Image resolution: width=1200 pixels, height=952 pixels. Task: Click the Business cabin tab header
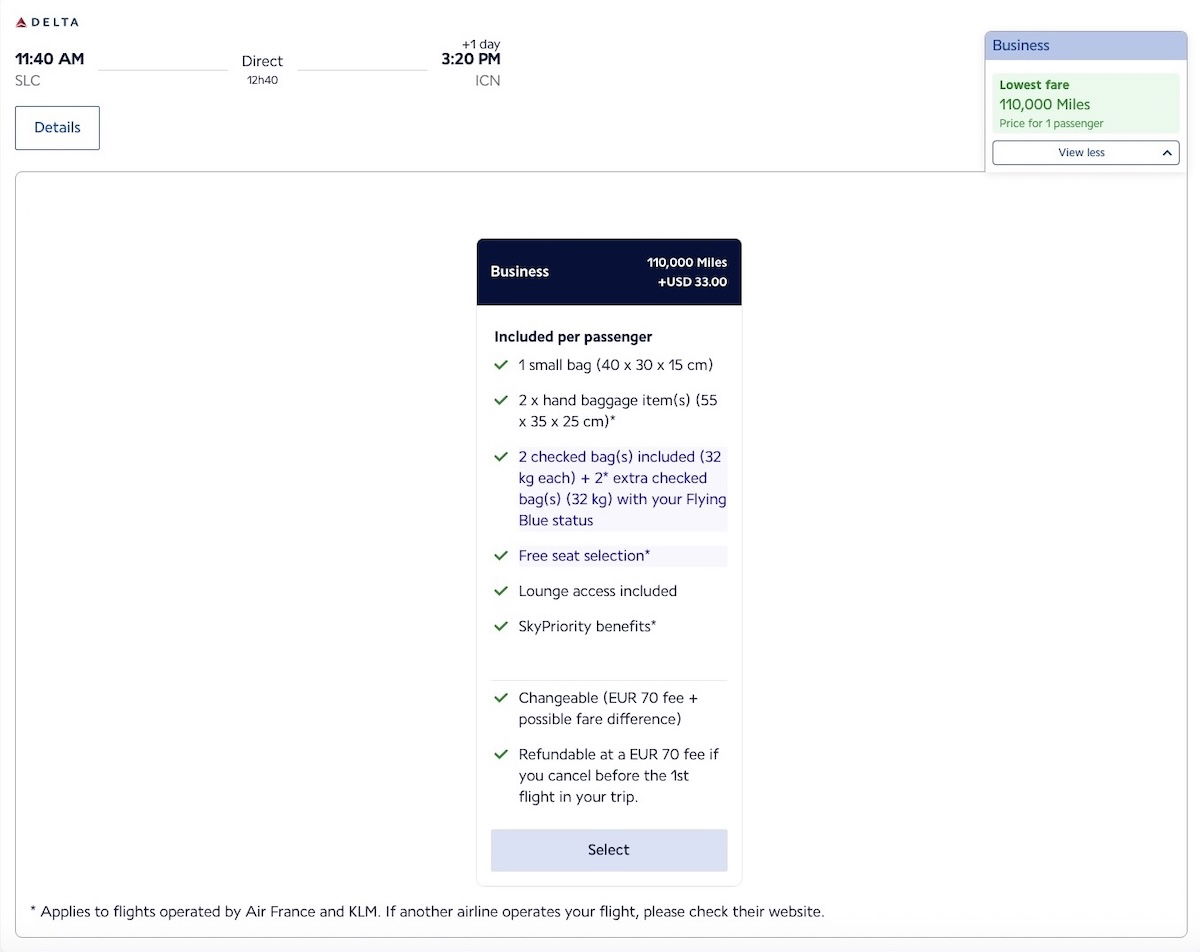point(1086,46)
